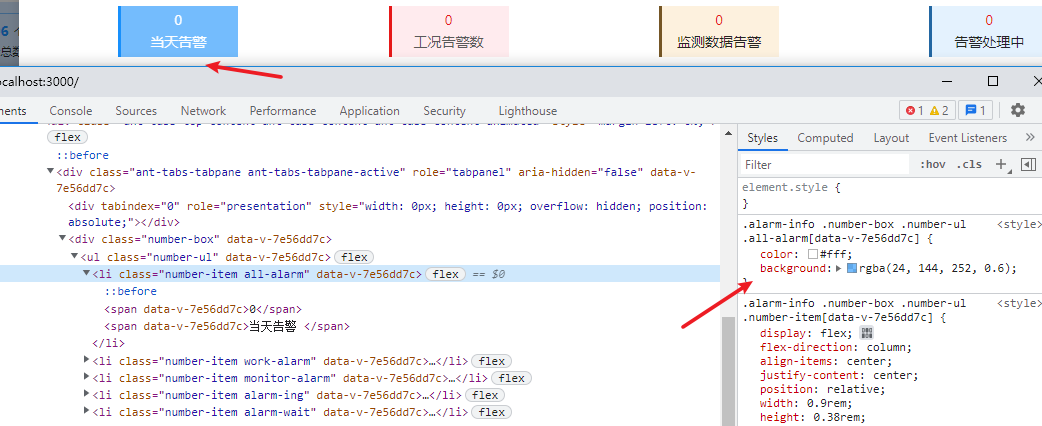This screenshot has width=1042, height=426.
Task: Show more Styles pane tabs chevron
Action: 1030,138
